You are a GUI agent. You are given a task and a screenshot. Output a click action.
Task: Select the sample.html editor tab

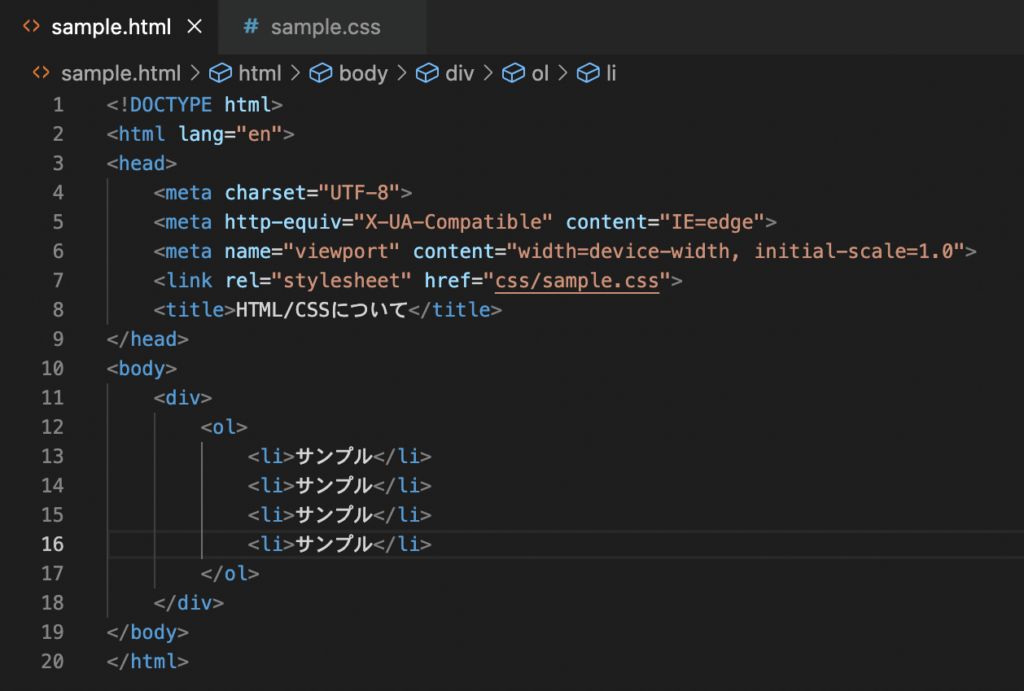[111, 27]
